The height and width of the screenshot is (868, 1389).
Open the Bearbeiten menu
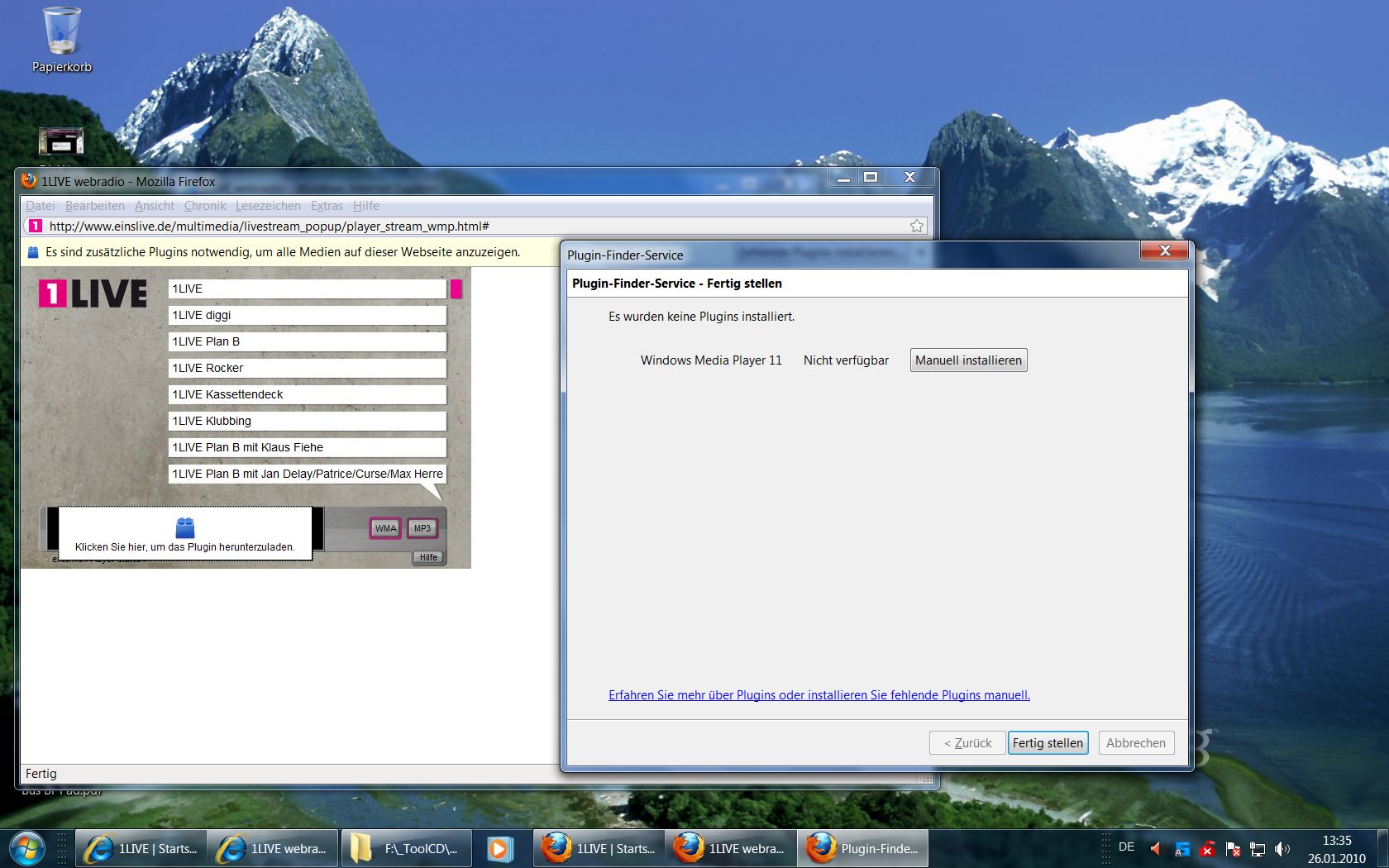click(x=95, y=206)
